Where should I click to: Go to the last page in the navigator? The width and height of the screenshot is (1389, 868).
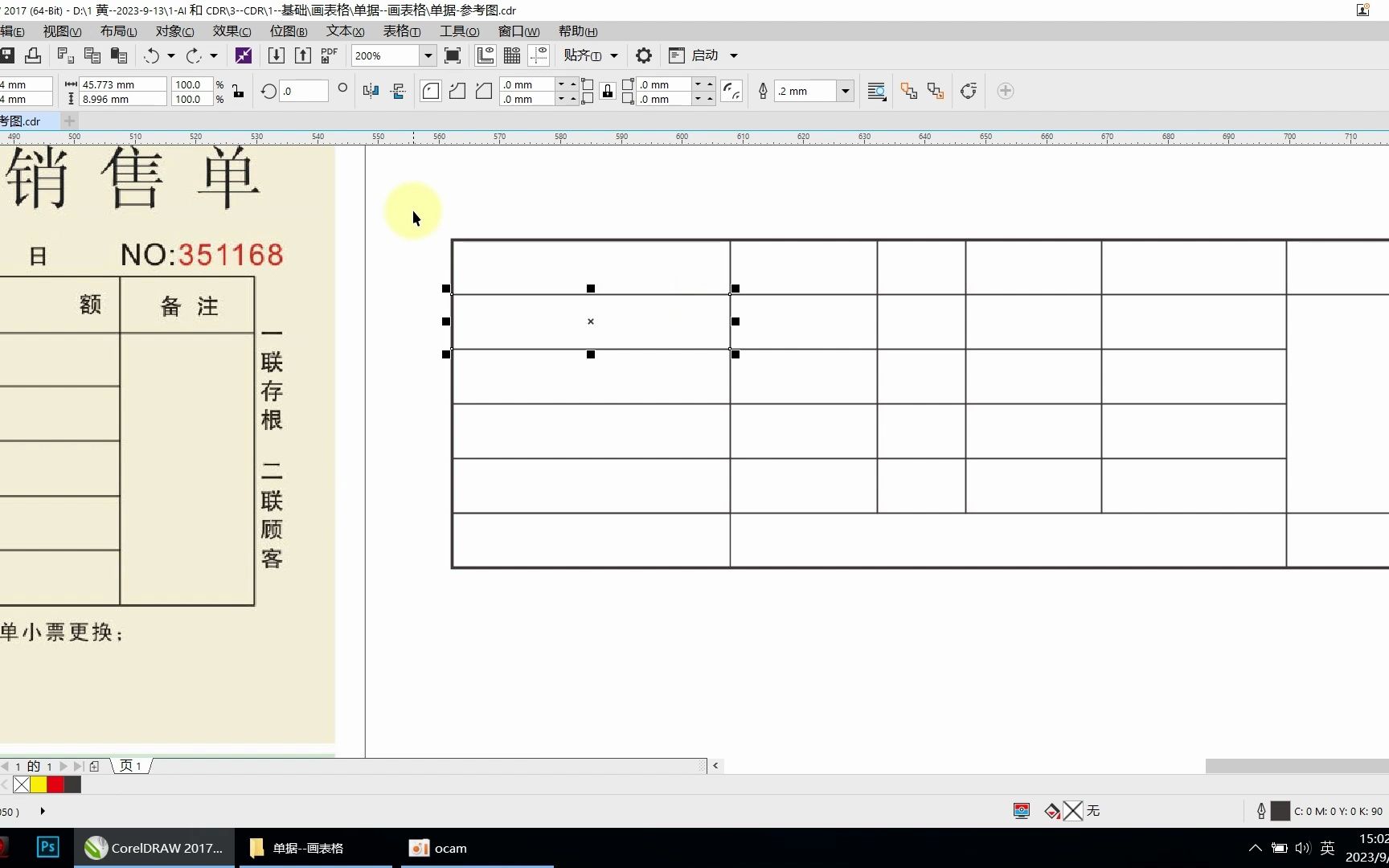point(78,766)
